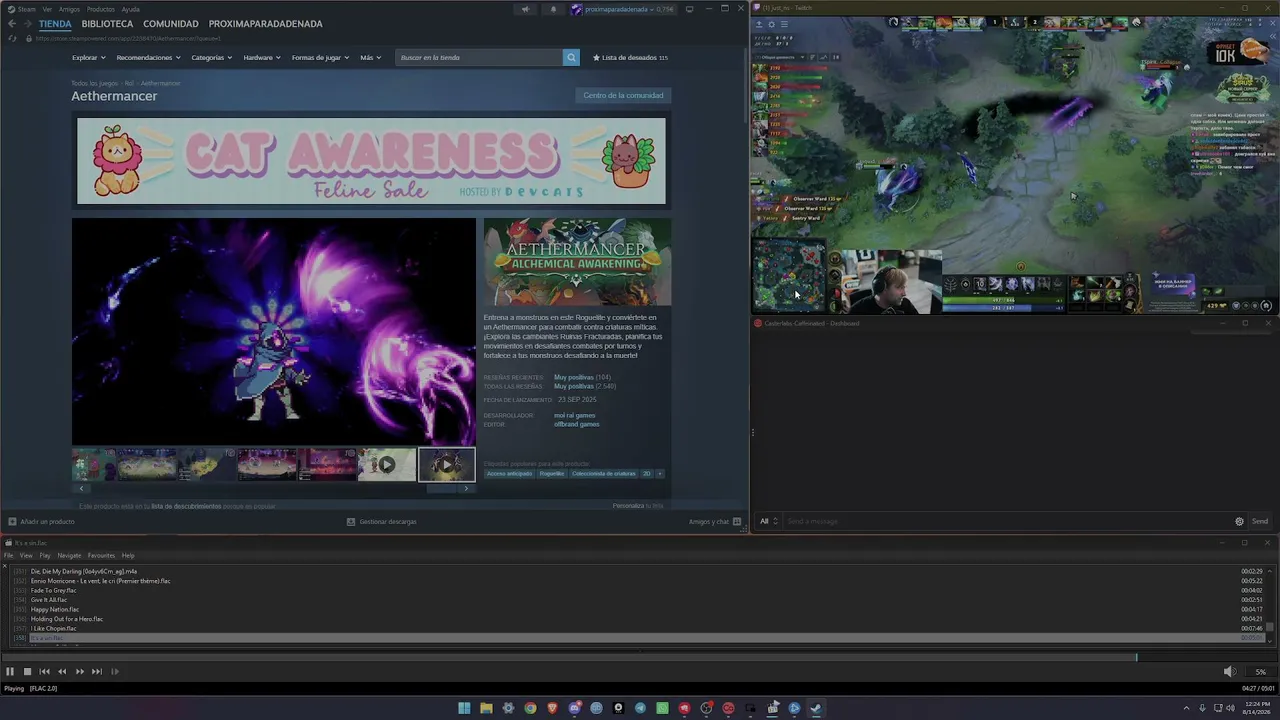Screen dimensions: 1280x720
Task: Click the music player seek bar
Action: [x=640, y=657]
